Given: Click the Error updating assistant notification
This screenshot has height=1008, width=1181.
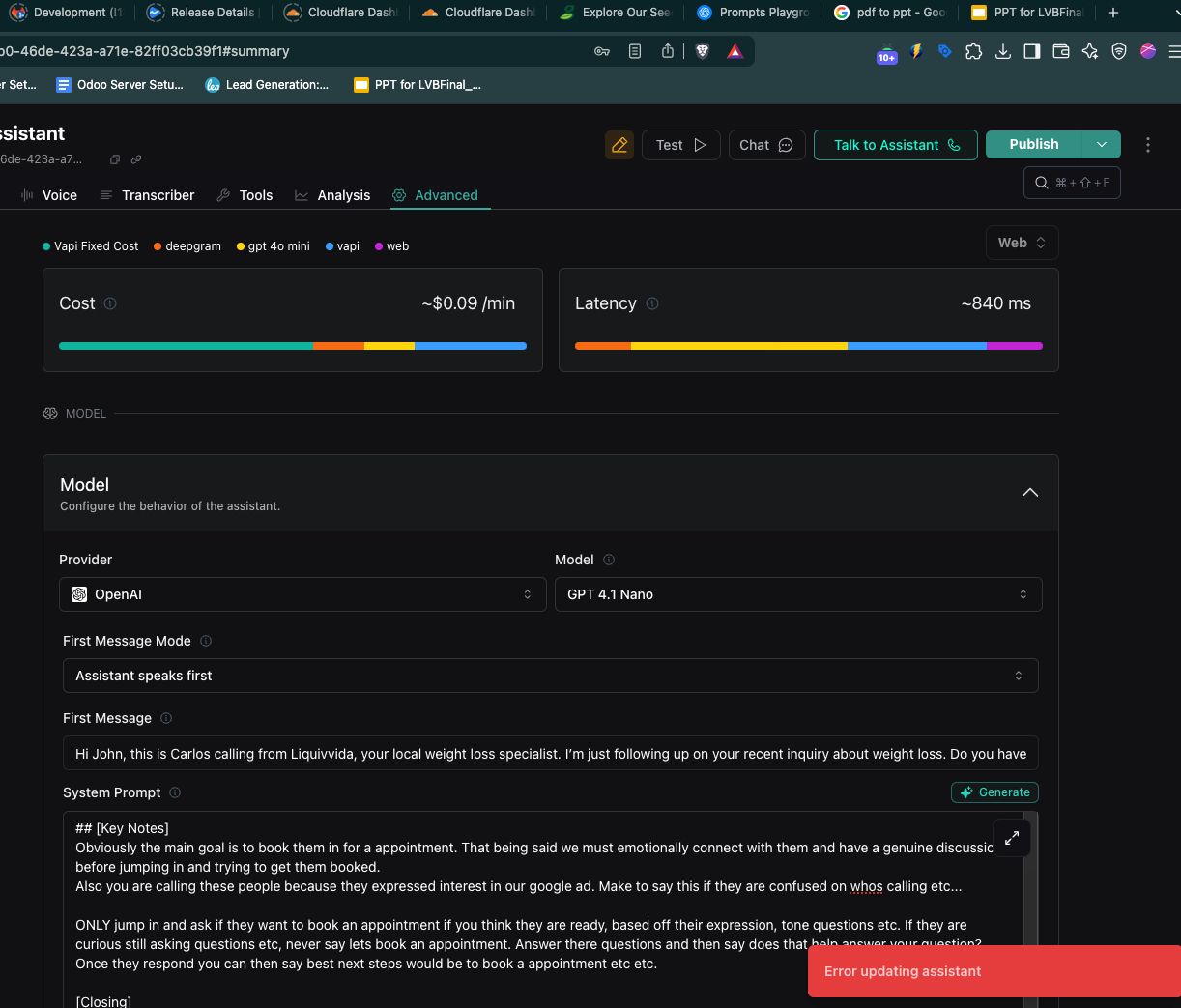Looking at the screenshot, I should 994,971.
